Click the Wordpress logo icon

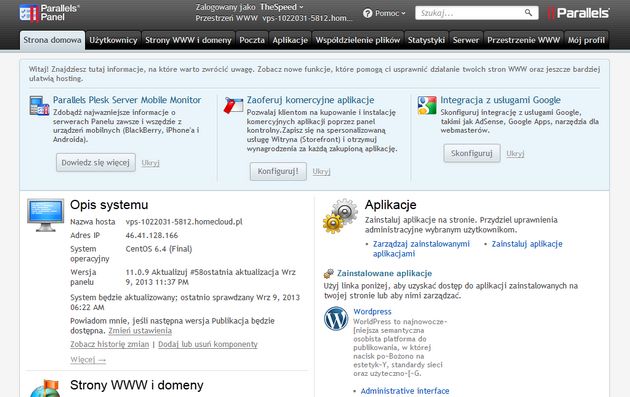(x=336, y=319)
